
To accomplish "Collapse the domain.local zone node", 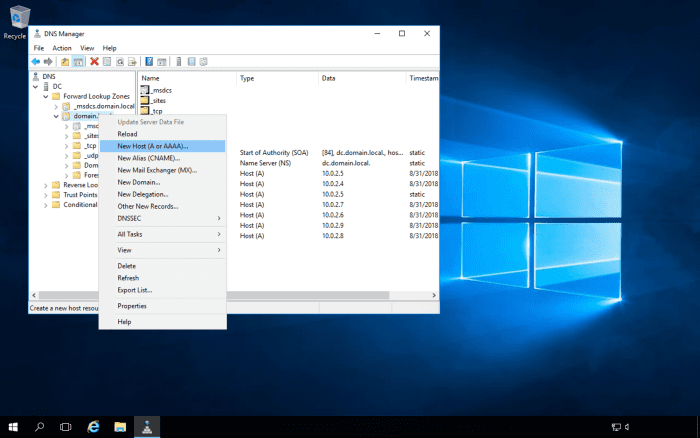I will [x=56, y=116].
